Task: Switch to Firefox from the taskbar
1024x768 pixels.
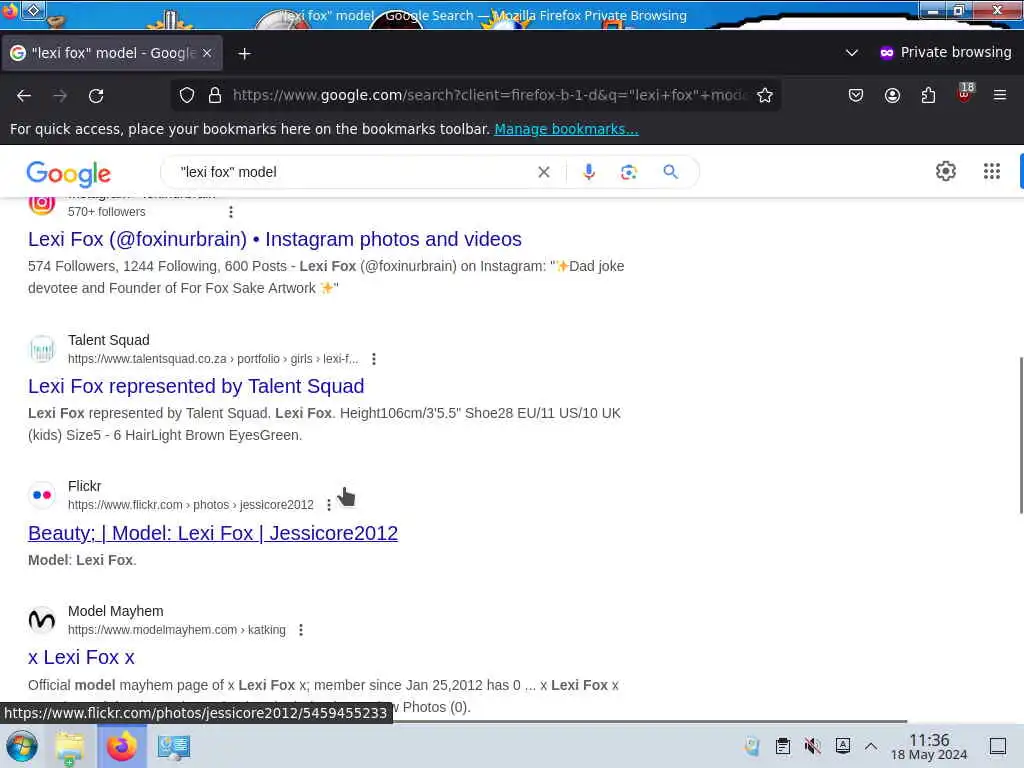Action: [x=121, y=746]
